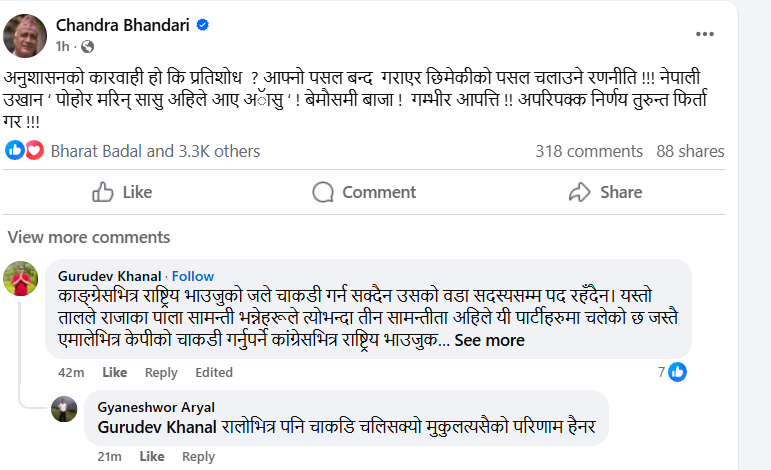Share this post
The image size is (771, 470).
605,192
